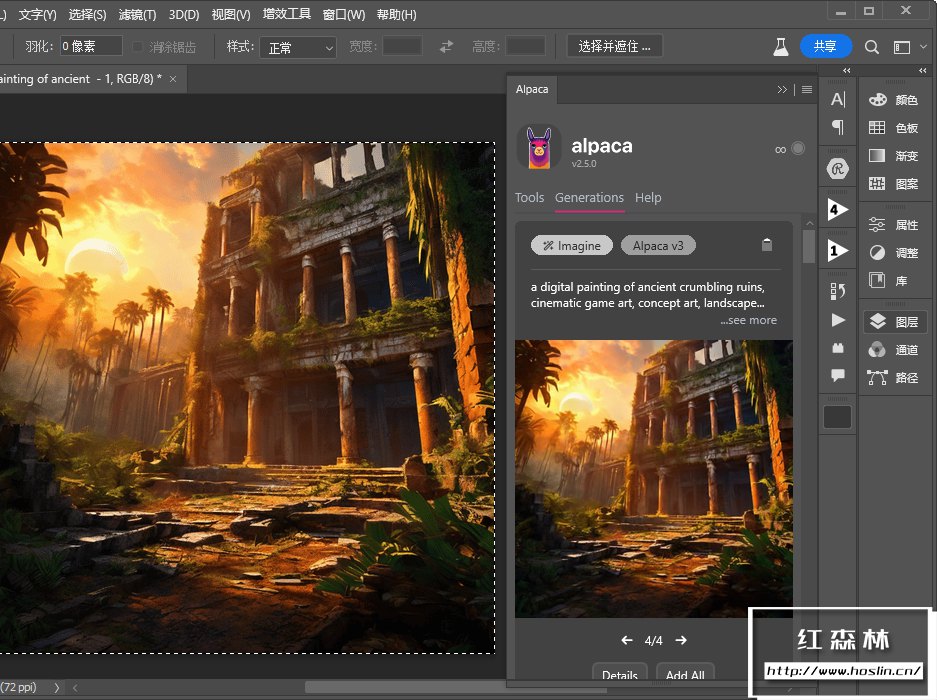The image size is (937, 700).
Task: Open the 颜色 color panel
Action: (894, 100)
